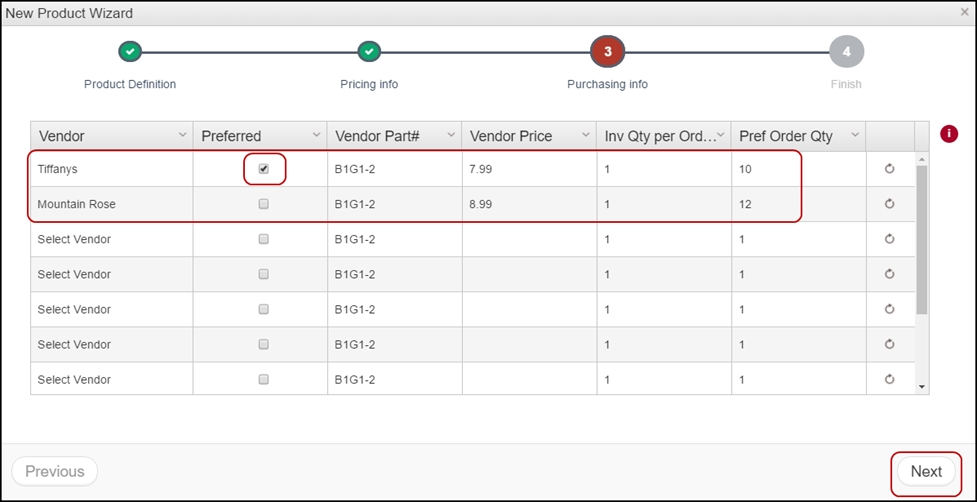Check Preferred for Mountain Rose
Screen dimensions: 977x502
(264, 204)
